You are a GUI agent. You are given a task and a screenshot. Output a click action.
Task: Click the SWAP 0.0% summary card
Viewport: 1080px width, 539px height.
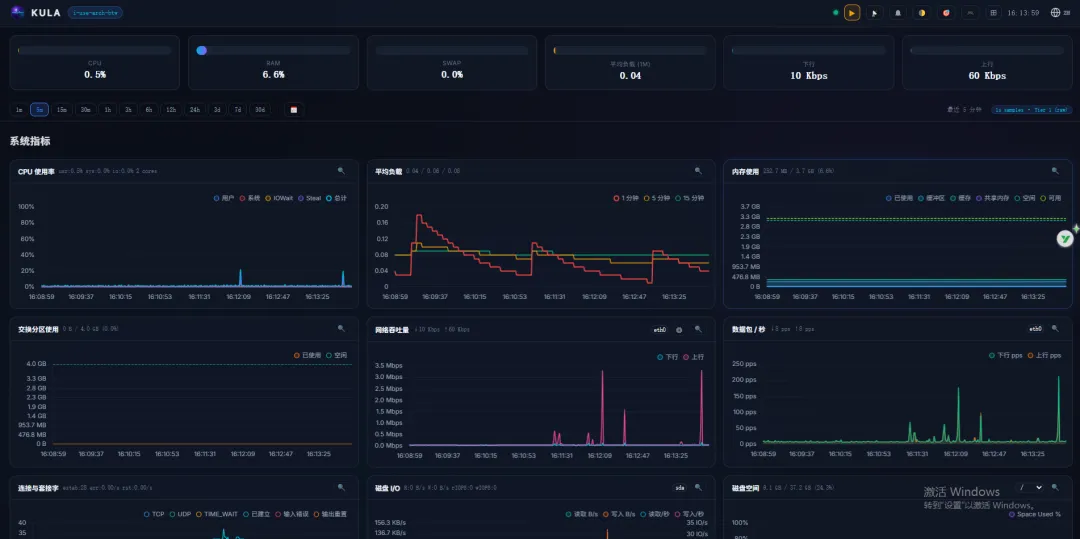(x=451, y=63)
